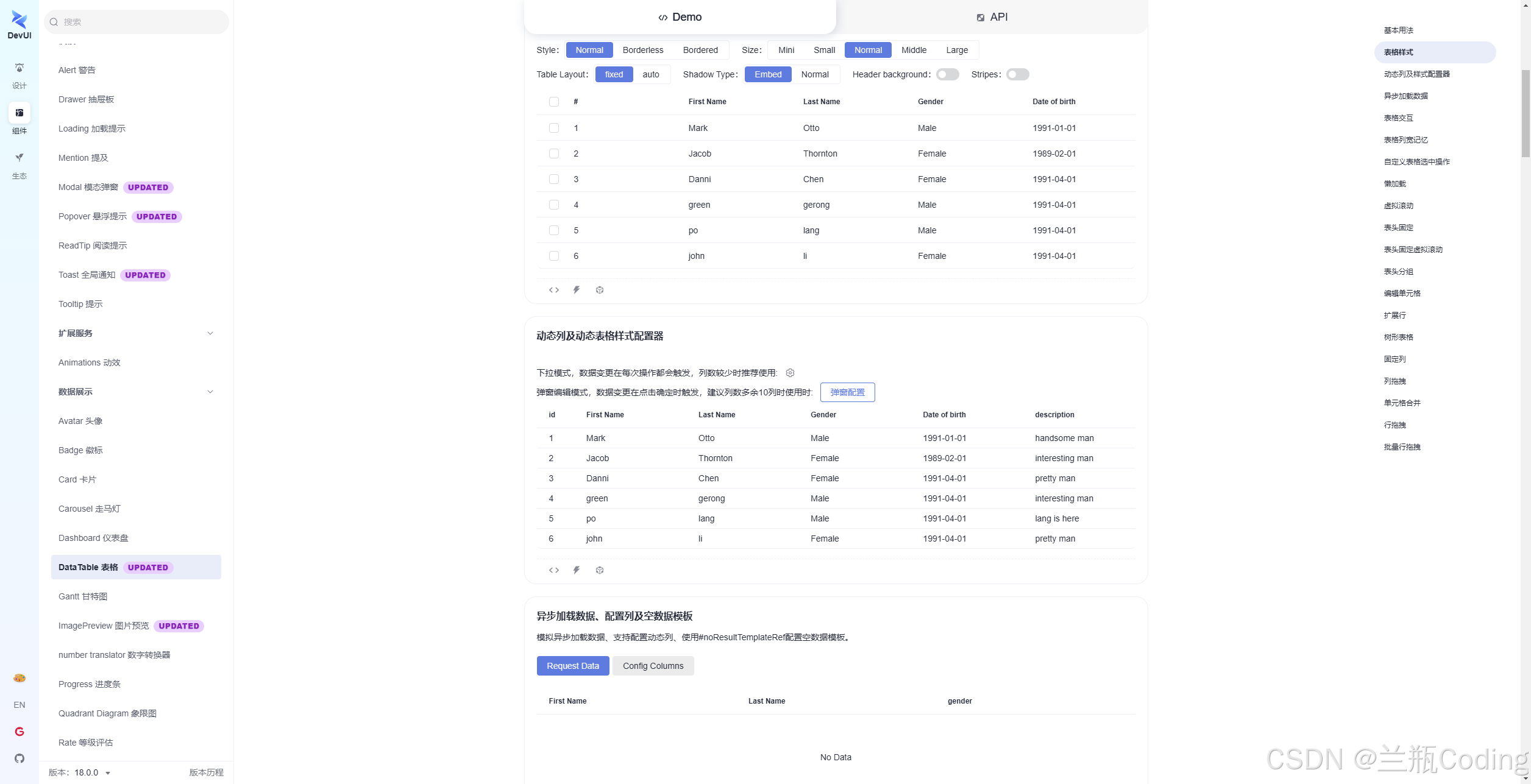Collapse the 数据展示 menu group

tap(210, 392)
